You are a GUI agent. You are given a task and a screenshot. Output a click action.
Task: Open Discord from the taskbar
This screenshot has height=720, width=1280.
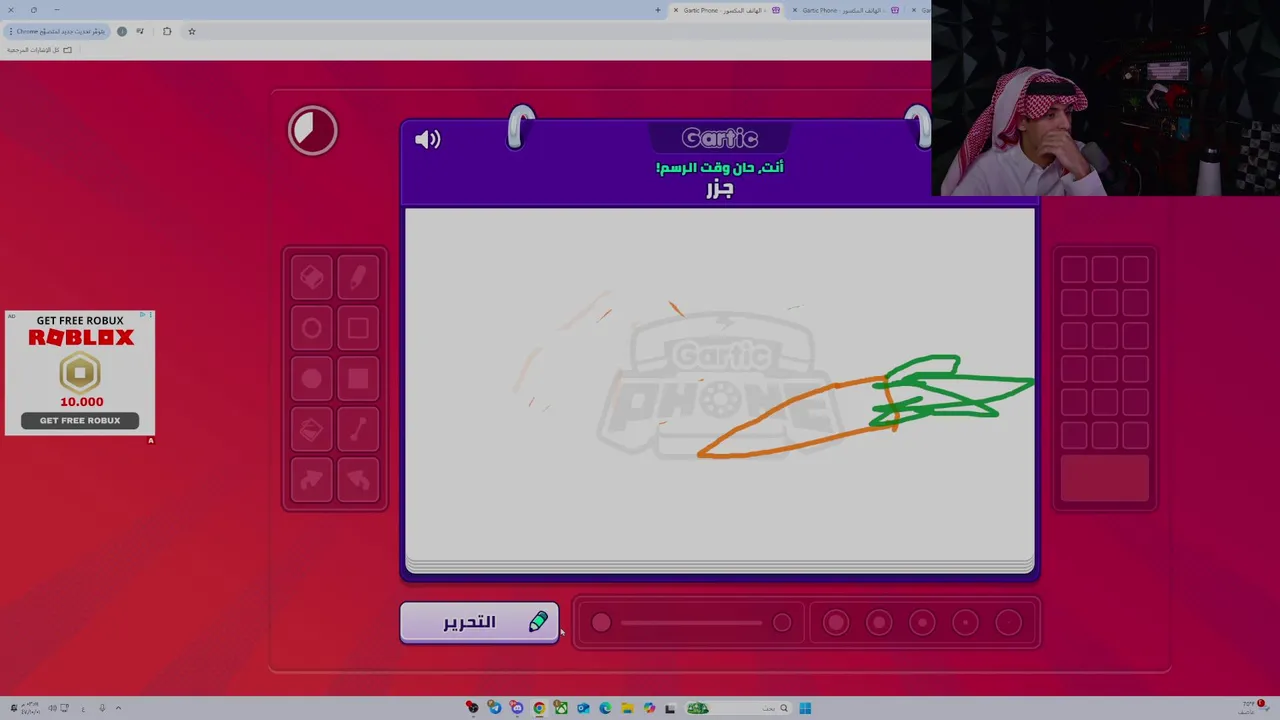click(516, 708)
